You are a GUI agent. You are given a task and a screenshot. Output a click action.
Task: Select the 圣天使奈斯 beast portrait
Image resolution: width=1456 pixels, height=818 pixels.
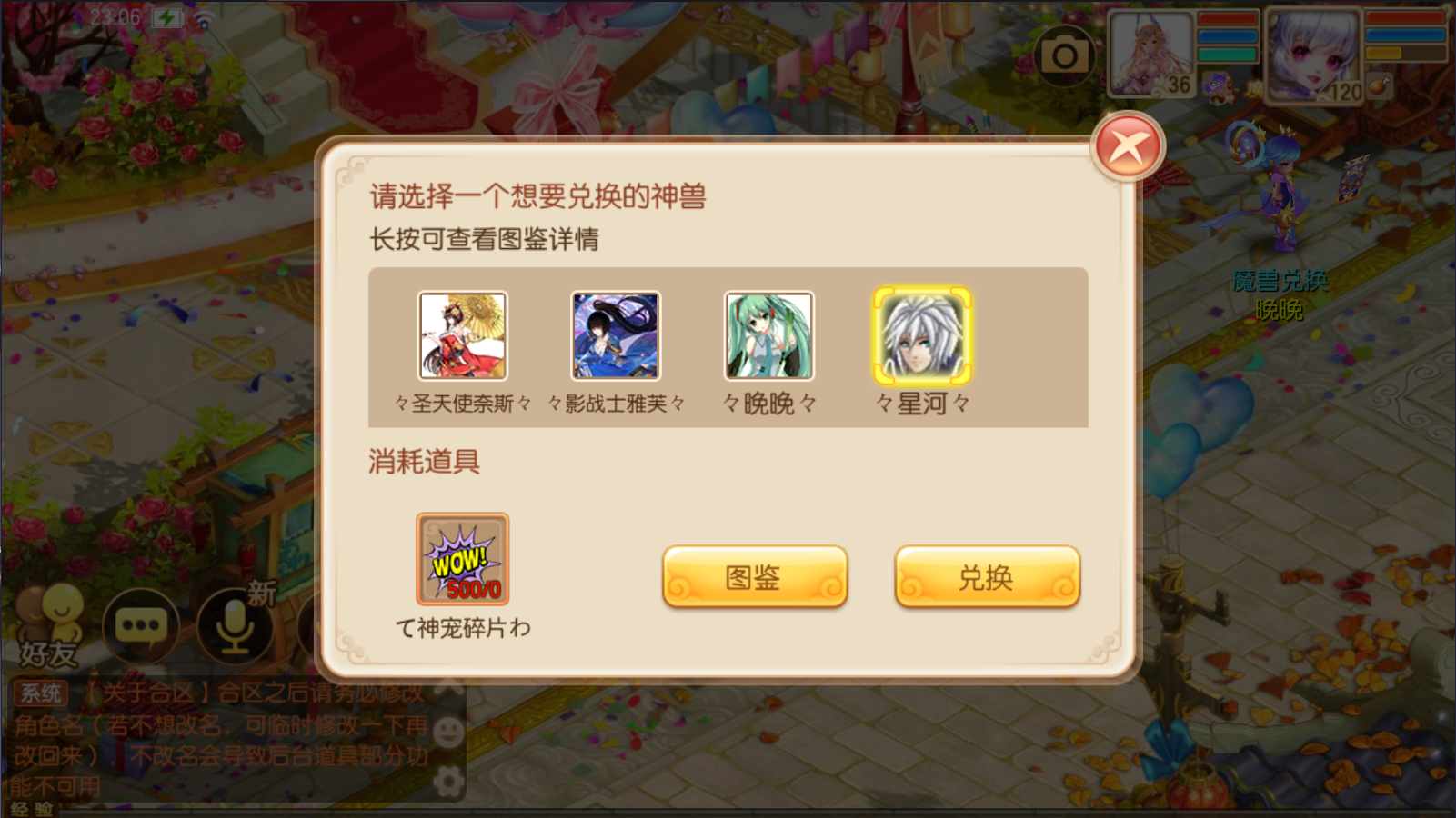(462, 335)
